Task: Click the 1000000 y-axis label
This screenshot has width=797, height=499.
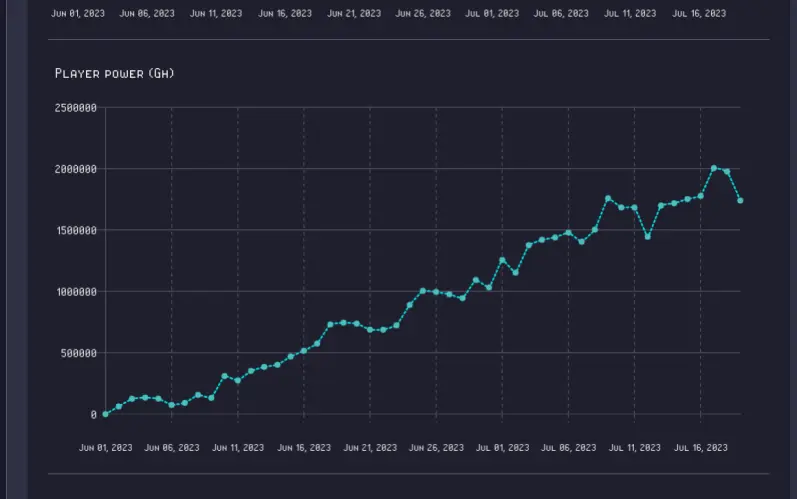Action: click(76, 292)
